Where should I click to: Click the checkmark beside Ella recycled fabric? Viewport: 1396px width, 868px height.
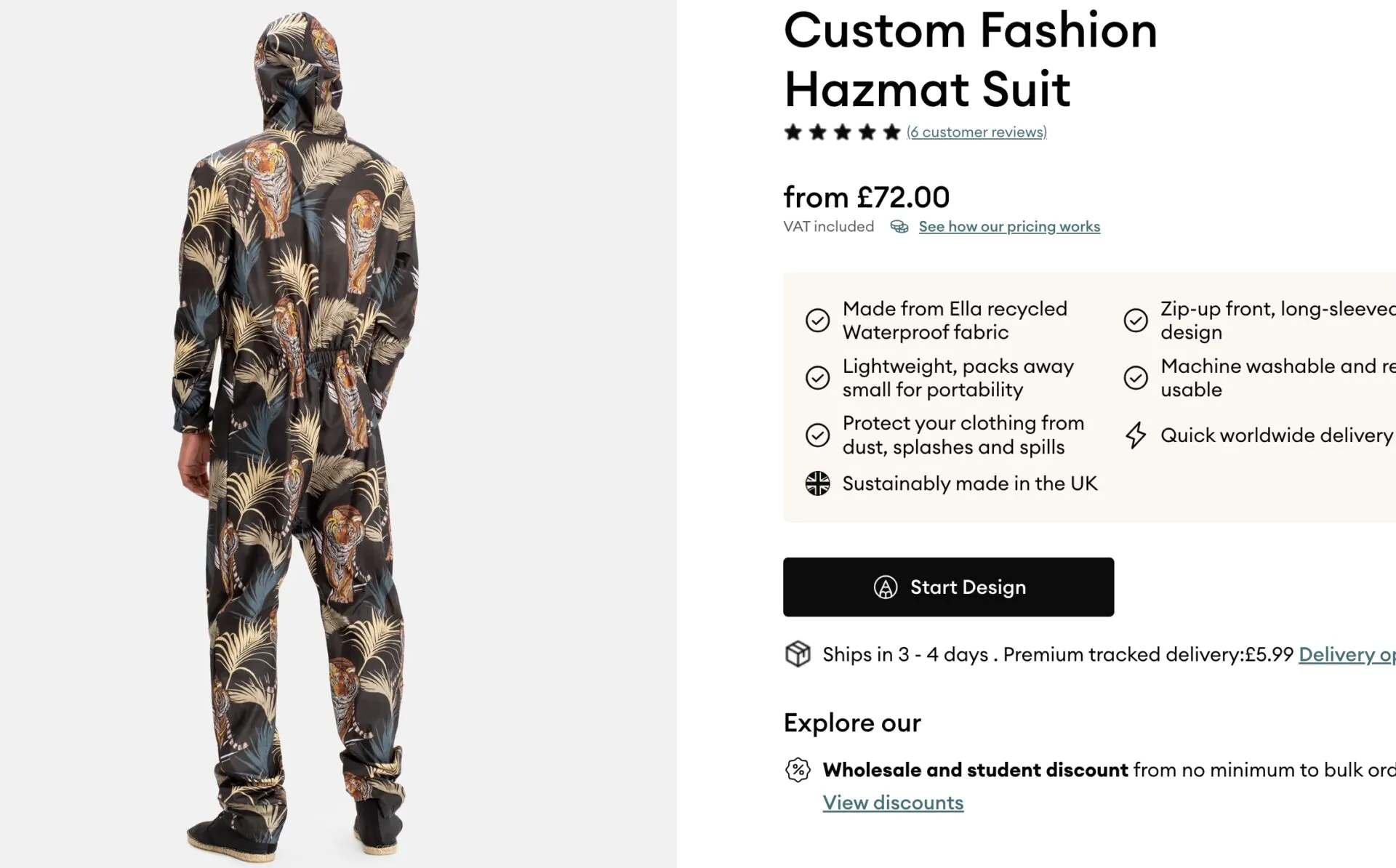[818, 320]
